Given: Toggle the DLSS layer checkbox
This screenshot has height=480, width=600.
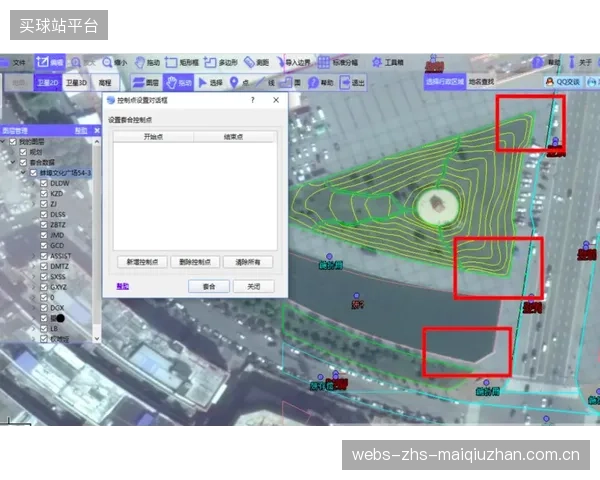Looking at the screenshot, I should click(44, 214).
